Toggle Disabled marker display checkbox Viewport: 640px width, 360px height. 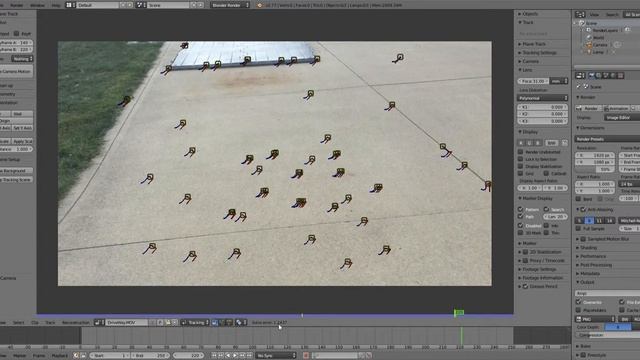[x=520, y=225]
